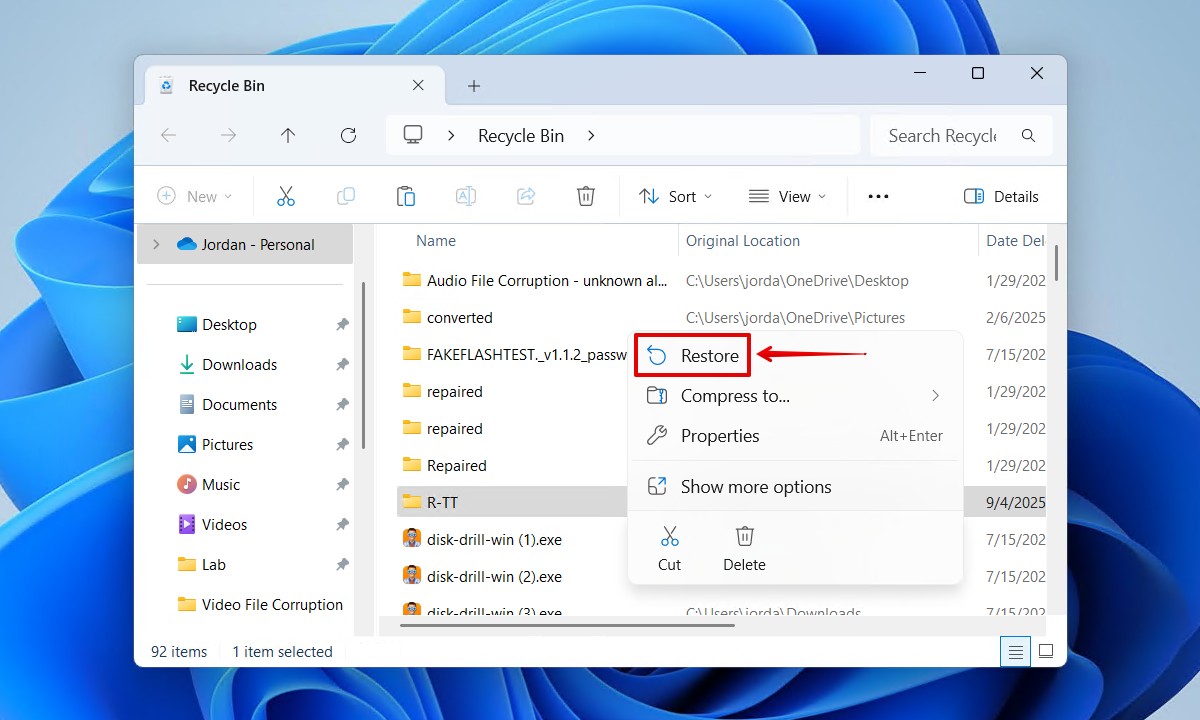This screenshot has width=1200, height=720.
Task: Click the Delete icon in the toolbar
Action: (586, 195)
